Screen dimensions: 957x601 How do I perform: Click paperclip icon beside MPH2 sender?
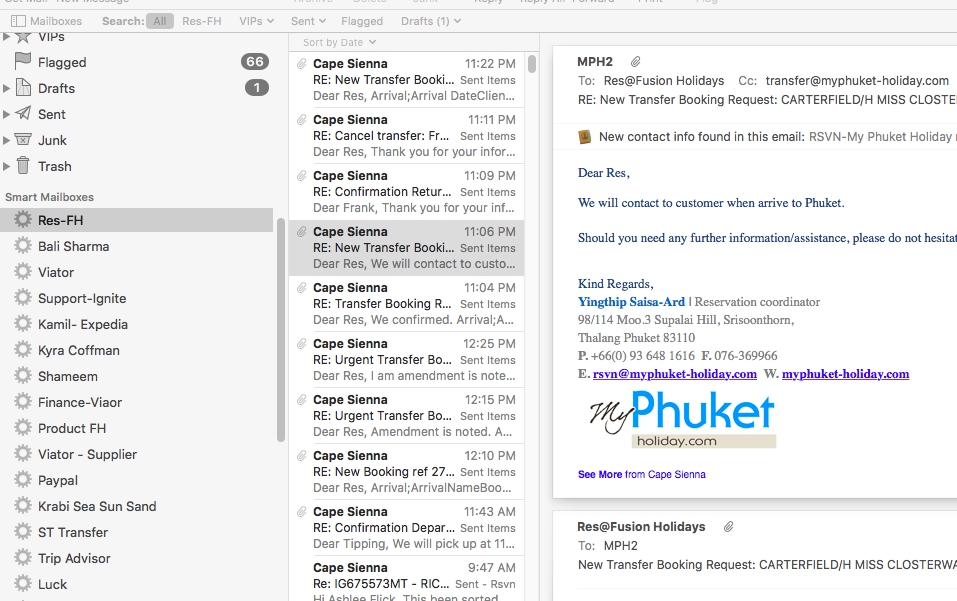635,62
